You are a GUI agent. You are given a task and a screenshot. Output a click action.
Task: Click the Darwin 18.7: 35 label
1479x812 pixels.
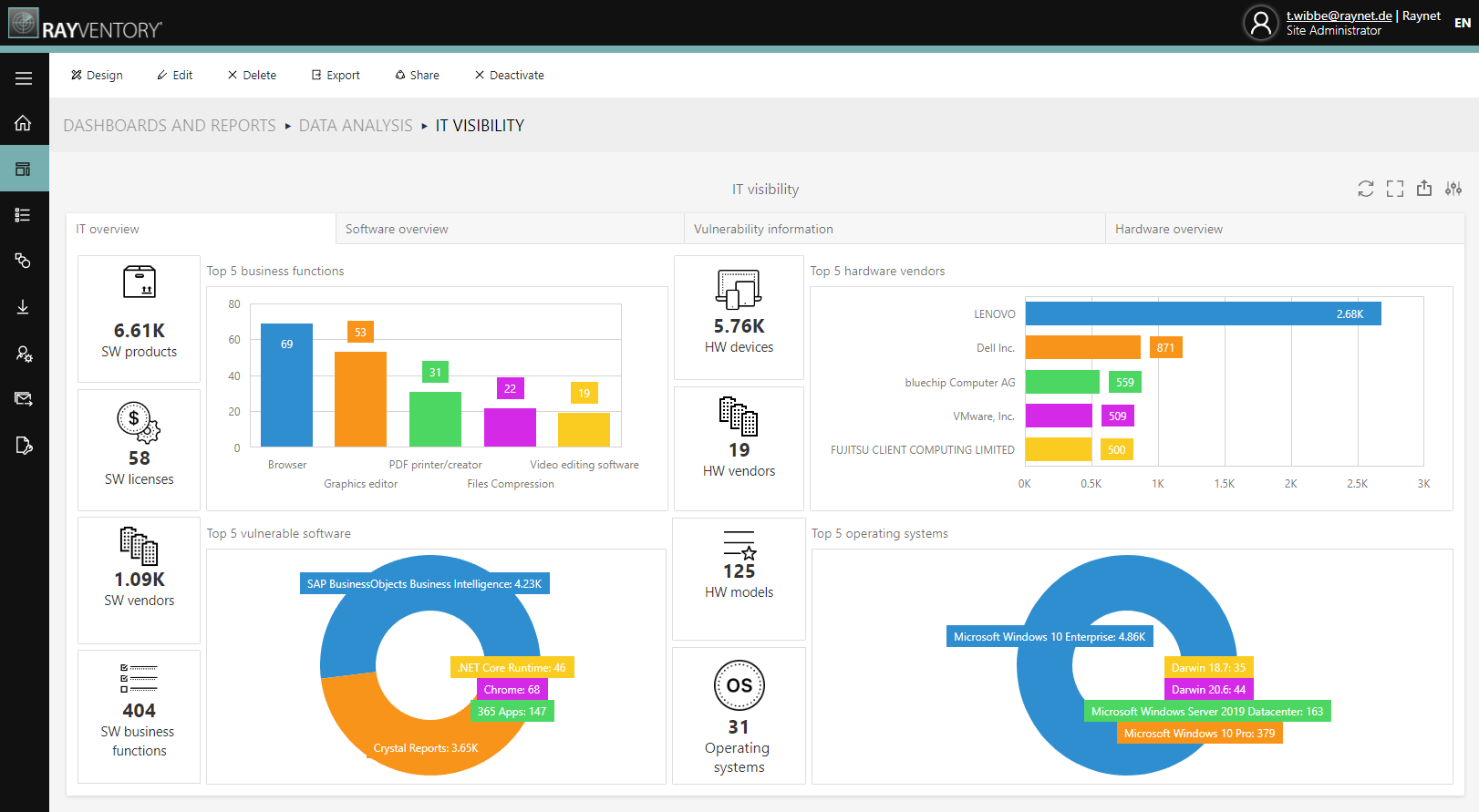1208,668
